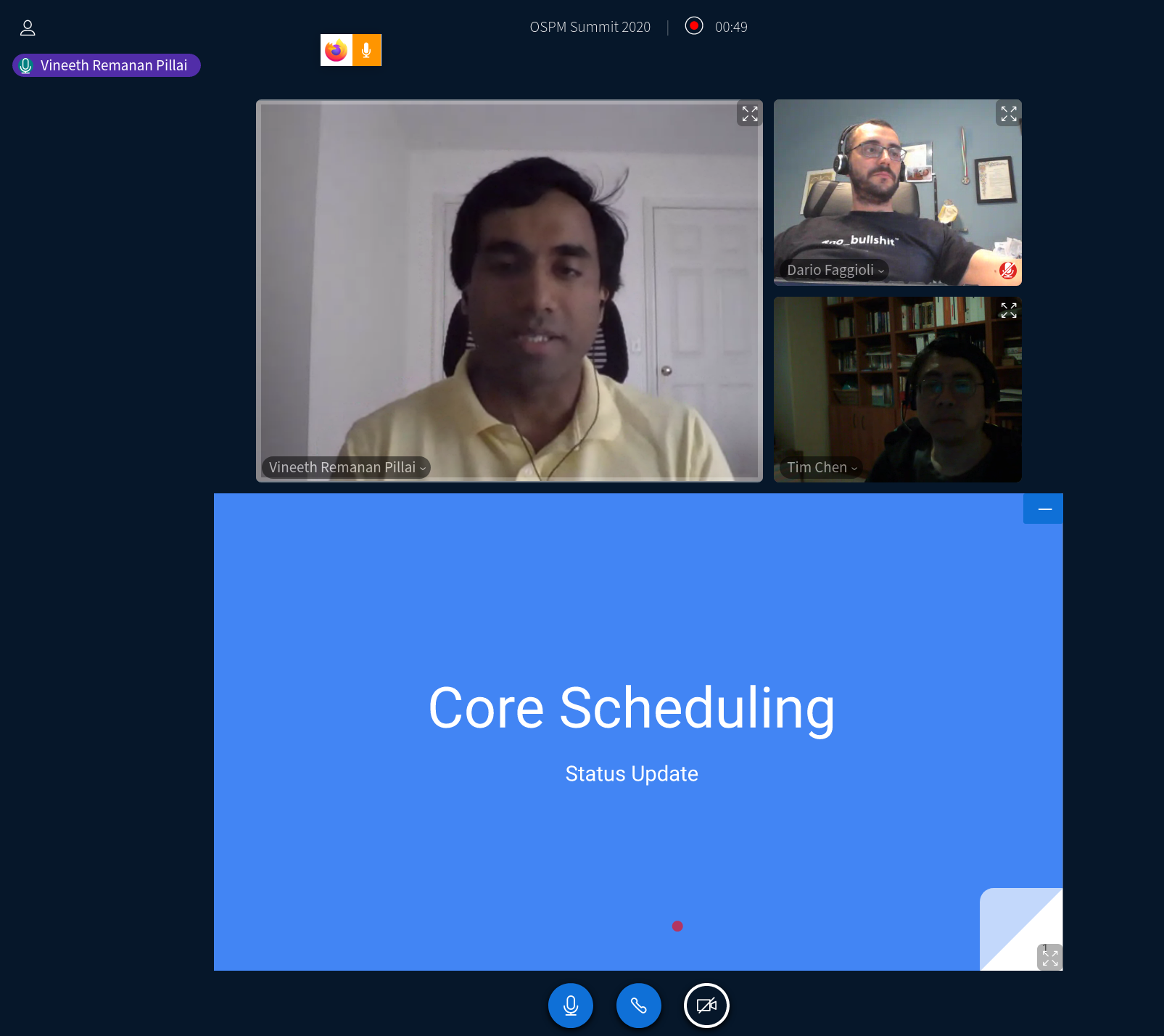Minimize the presentation with minus button
The height and width of the screenshot is (1036, 1164).
(x=1044, y=509)
